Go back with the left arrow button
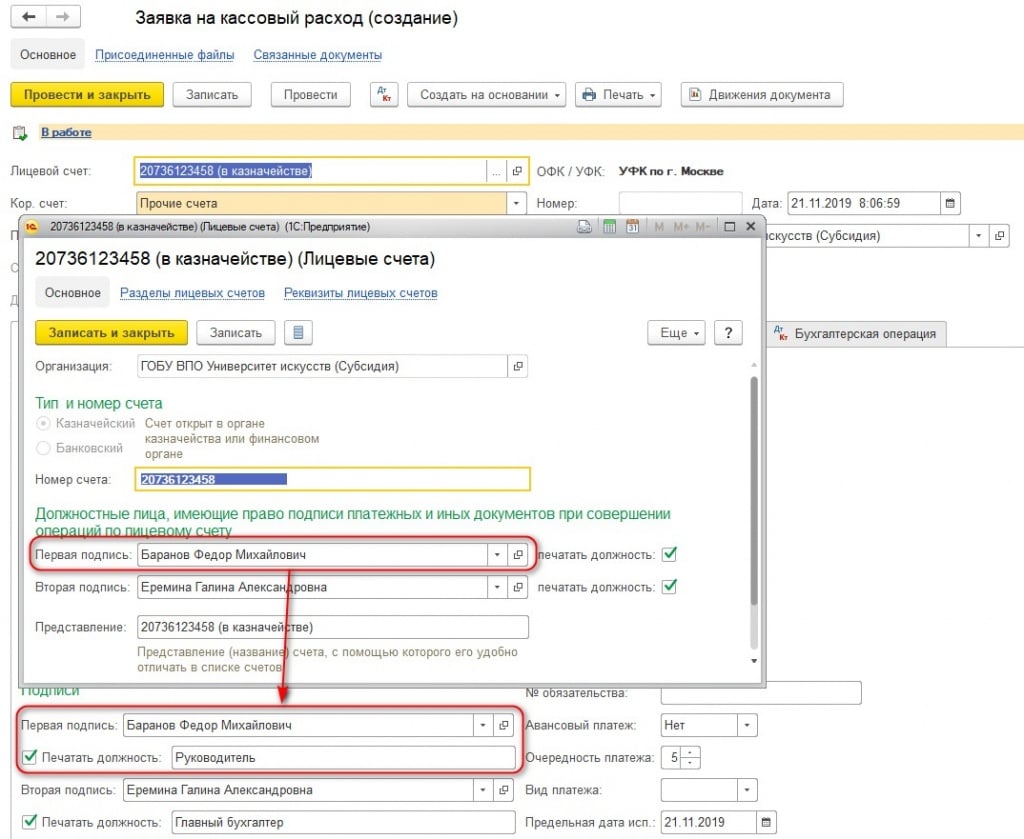 [x=29, y=16]
